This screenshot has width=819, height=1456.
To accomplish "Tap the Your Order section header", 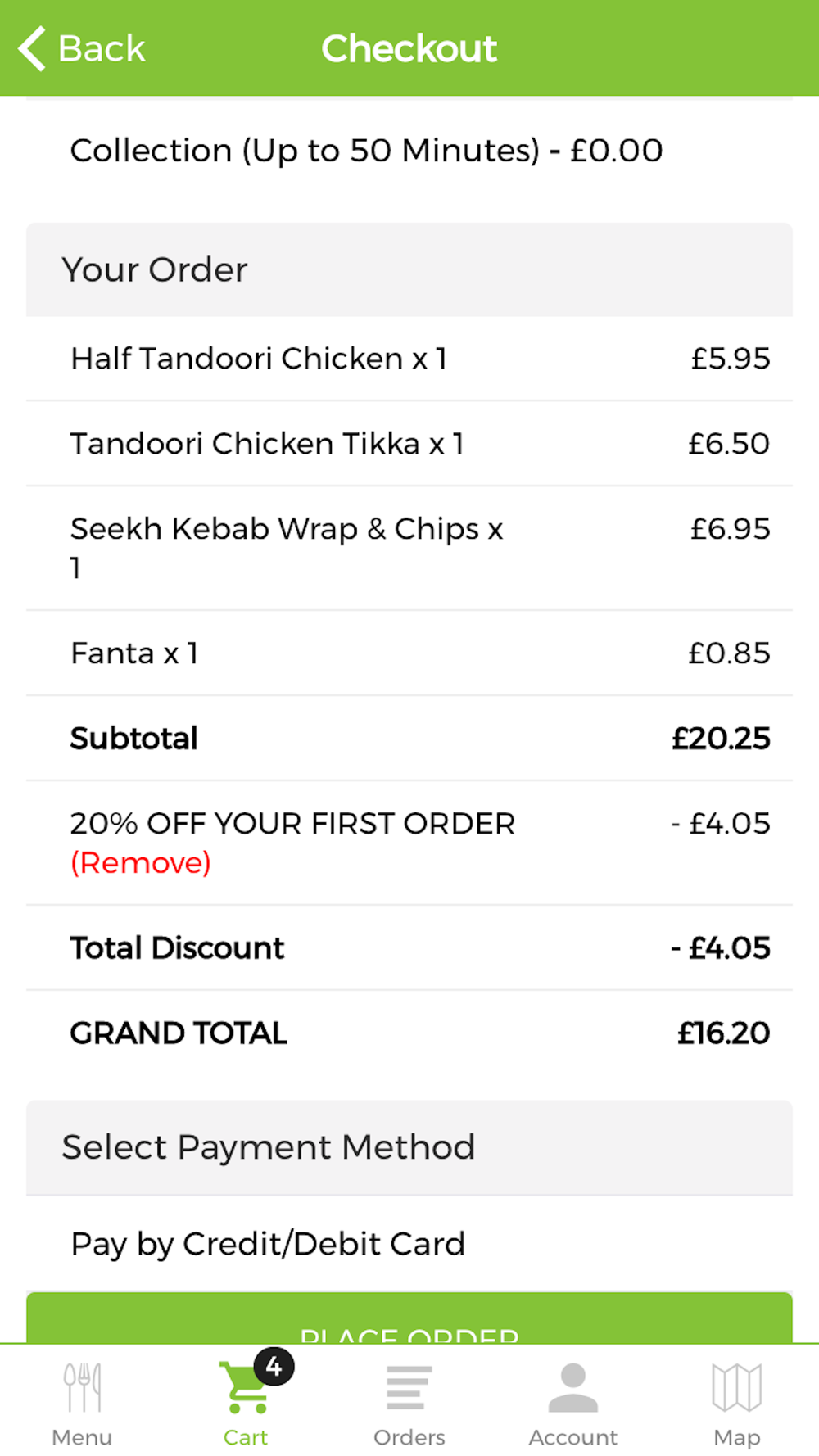I will (409, 270).
